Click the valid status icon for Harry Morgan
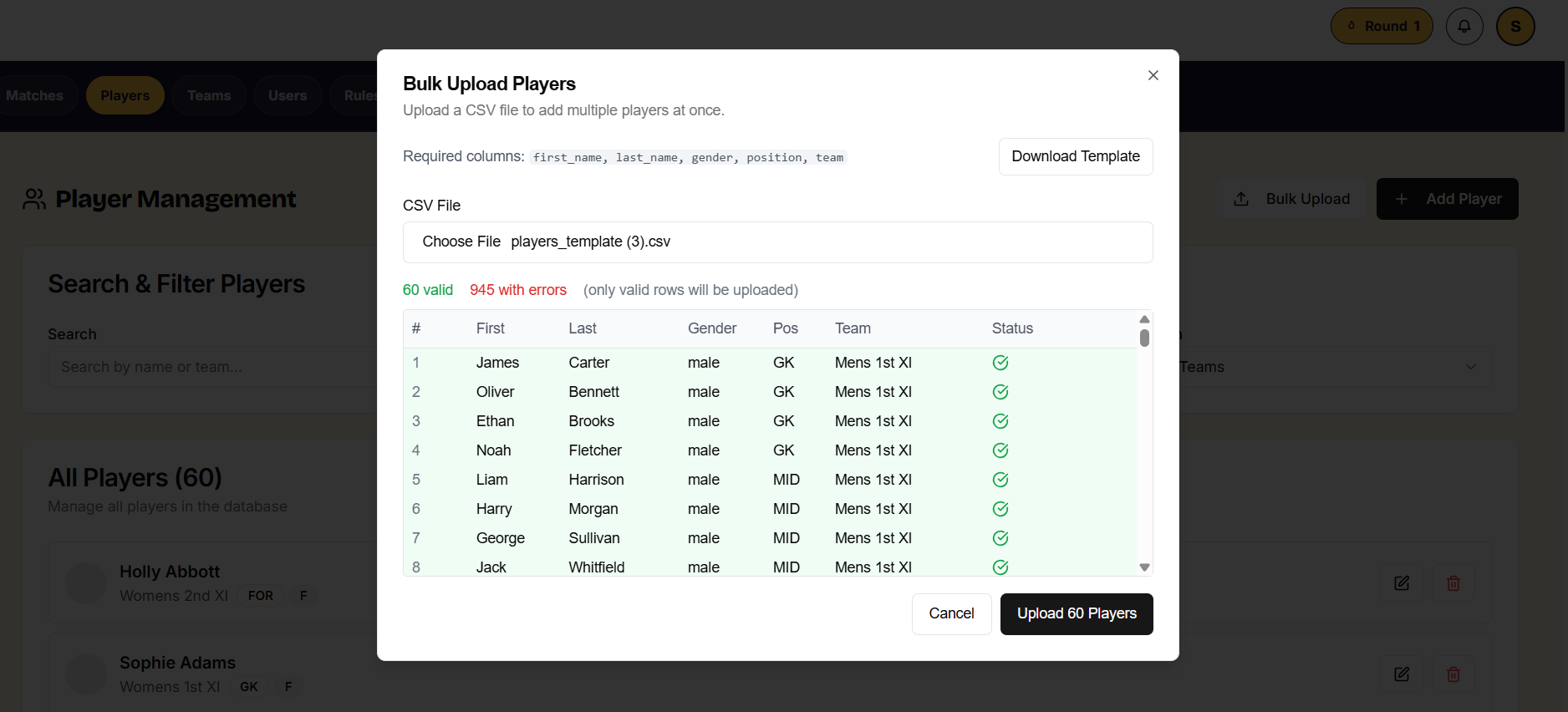Viewport: 1568px width, 712px height. pyautogui.click(x=1000, y=509)
